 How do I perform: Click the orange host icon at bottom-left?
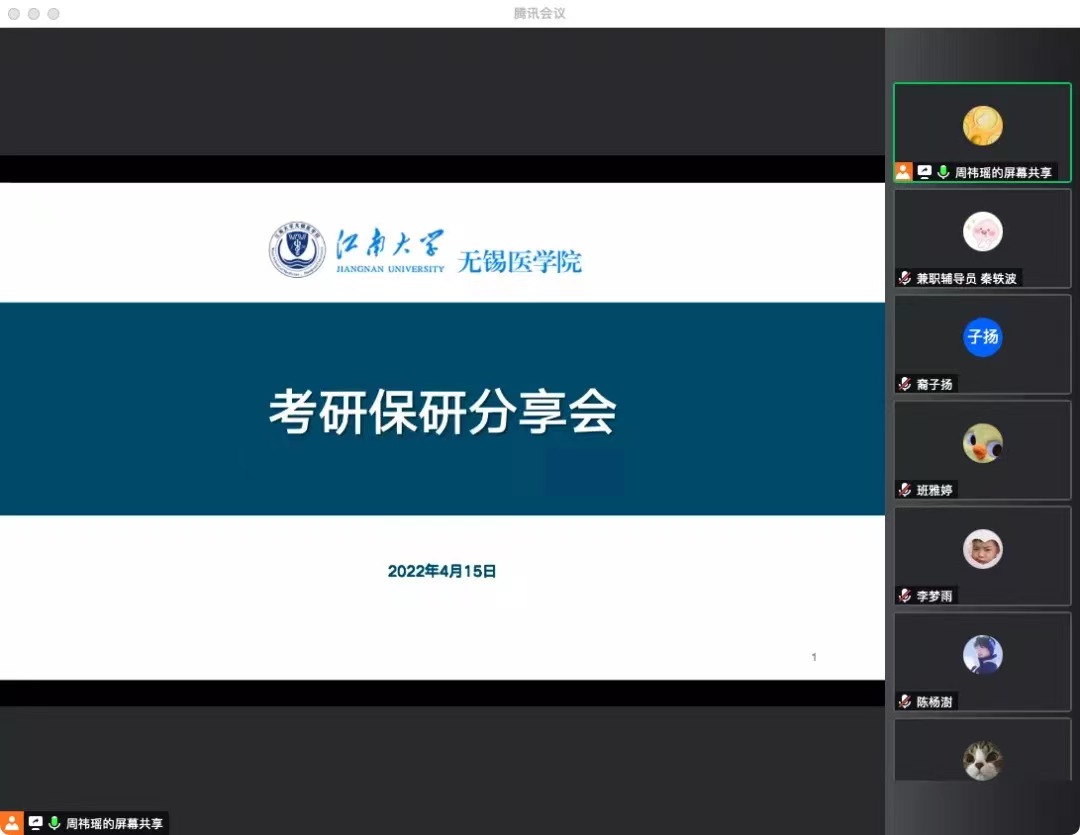(12, 823)
